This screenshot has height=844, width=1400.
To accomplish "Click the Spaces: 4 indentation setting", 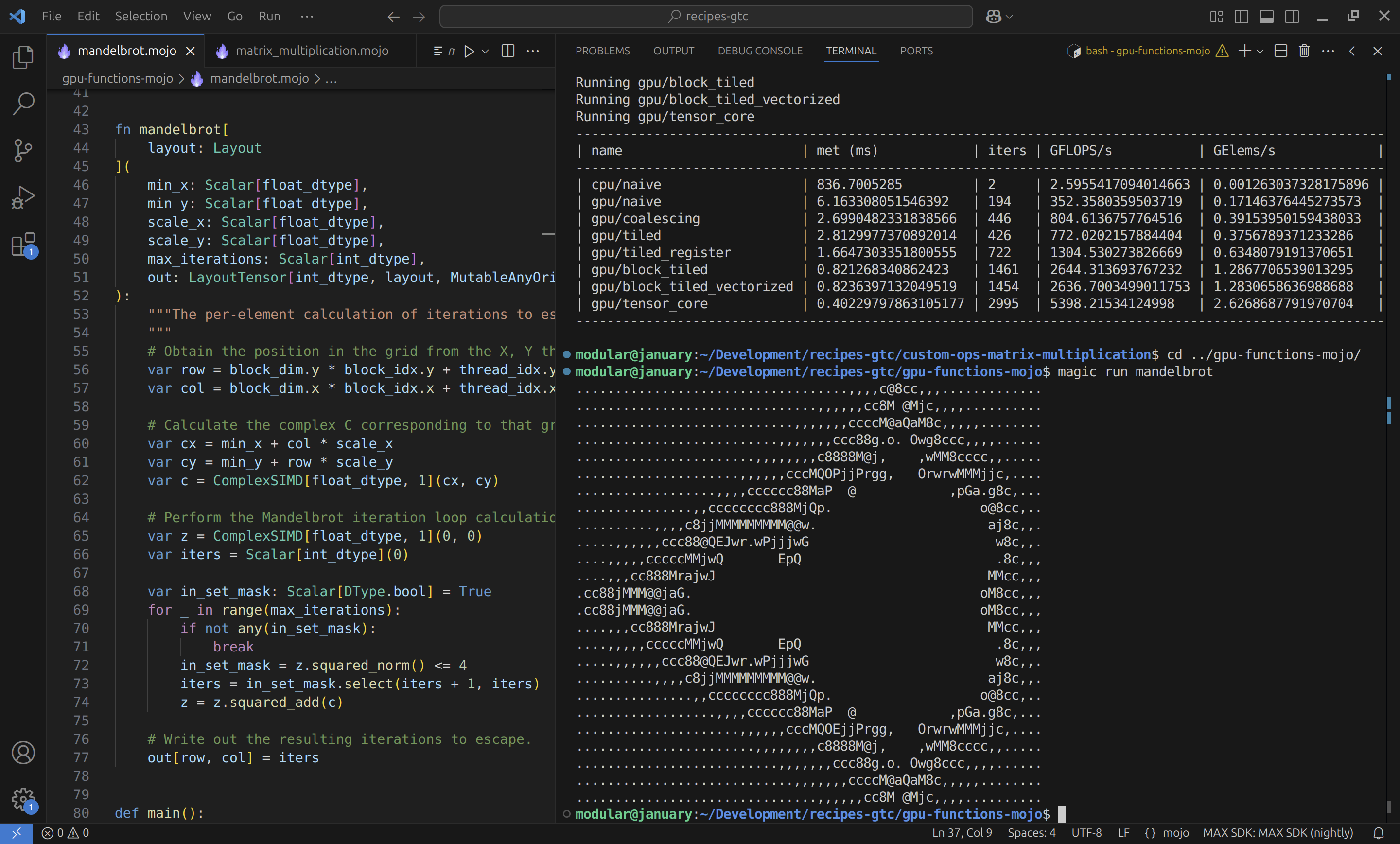I will [1031, 833].
